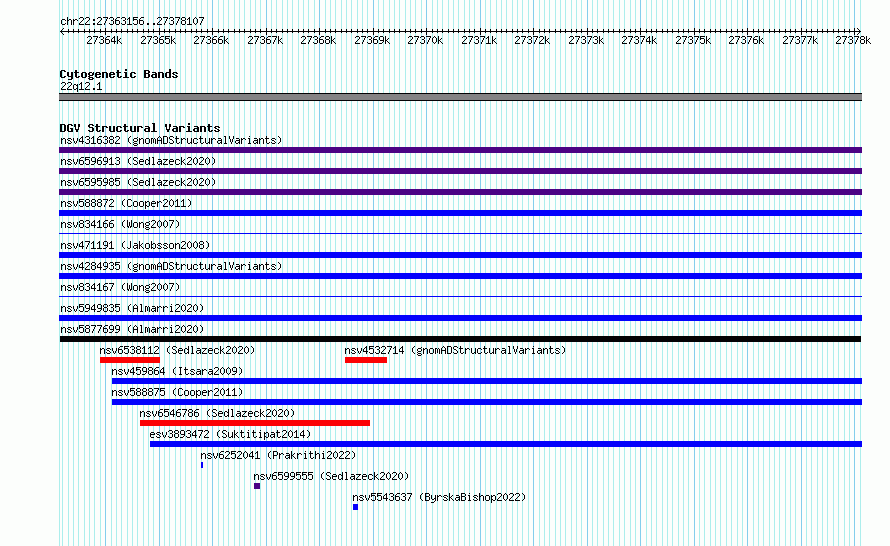Screen dimensions: 890x546
Task: Select the thin nsv834166 blue line
Action: click(460, 233)
